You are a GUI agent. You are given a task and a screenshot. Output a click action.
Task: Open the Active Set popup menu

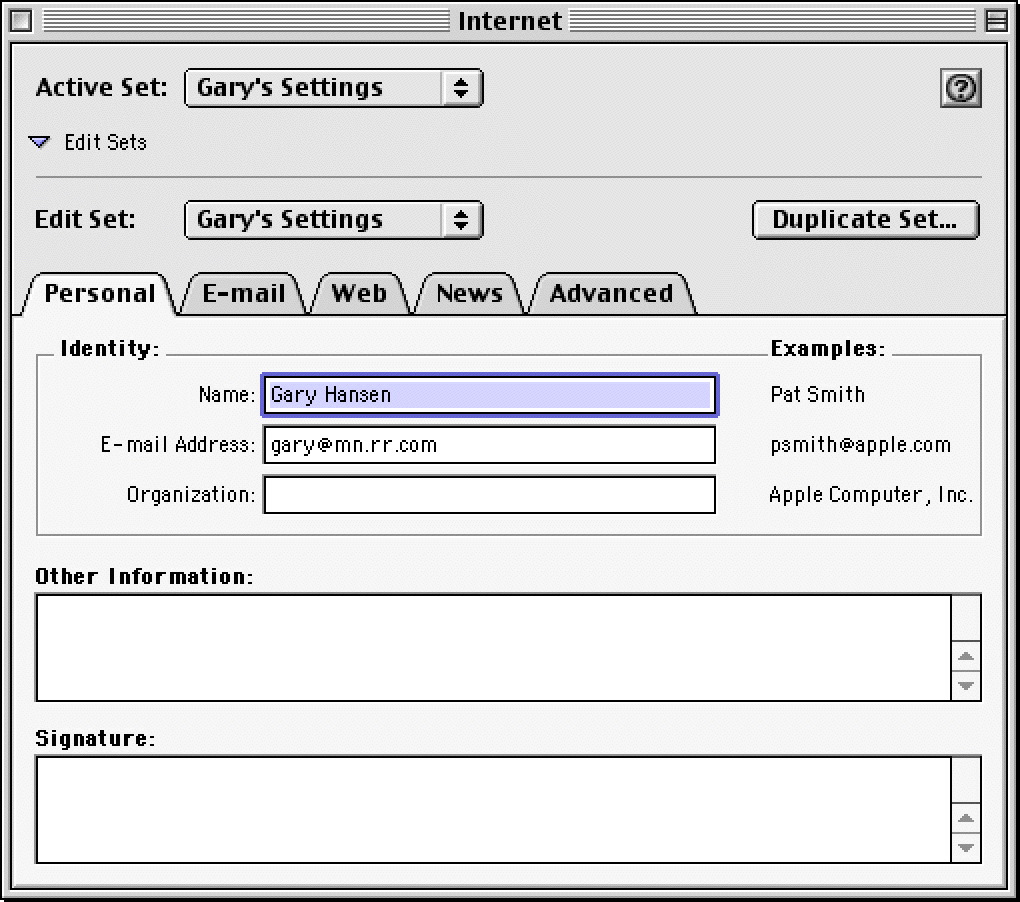(334, 88)
